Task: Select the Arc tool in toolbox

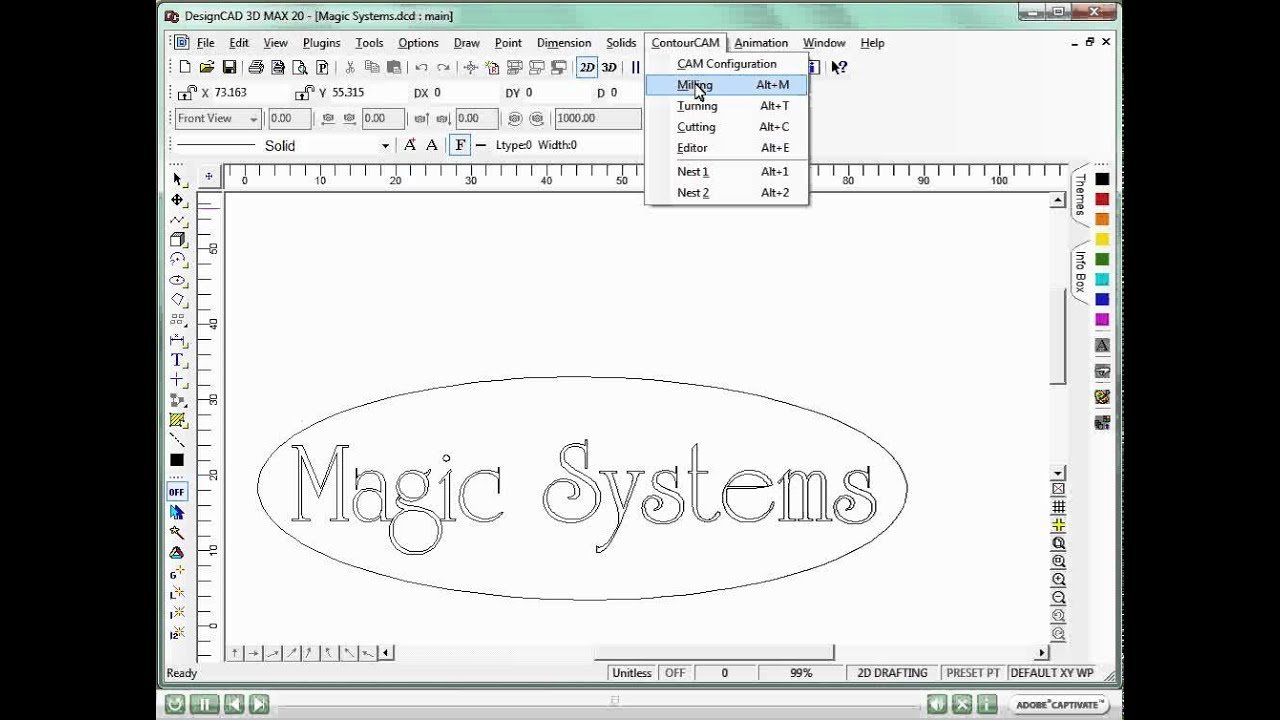Action: (177, 259)
